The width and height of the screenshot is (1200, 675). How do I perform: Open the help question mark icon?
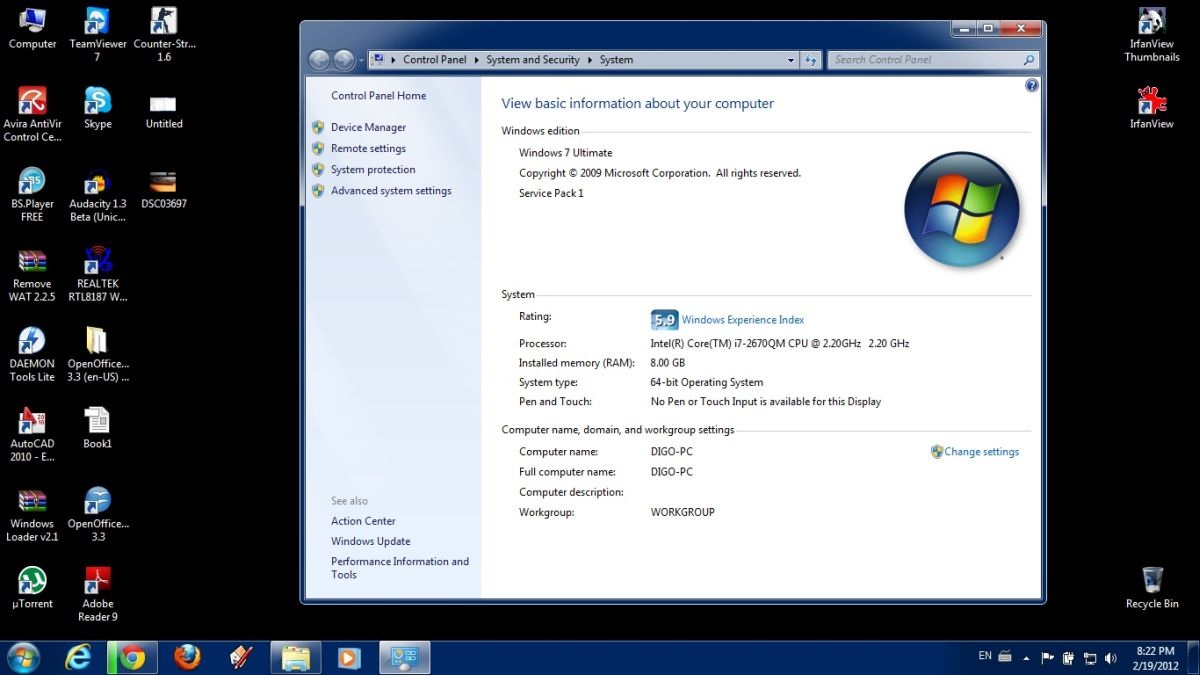pos(1032,86)
